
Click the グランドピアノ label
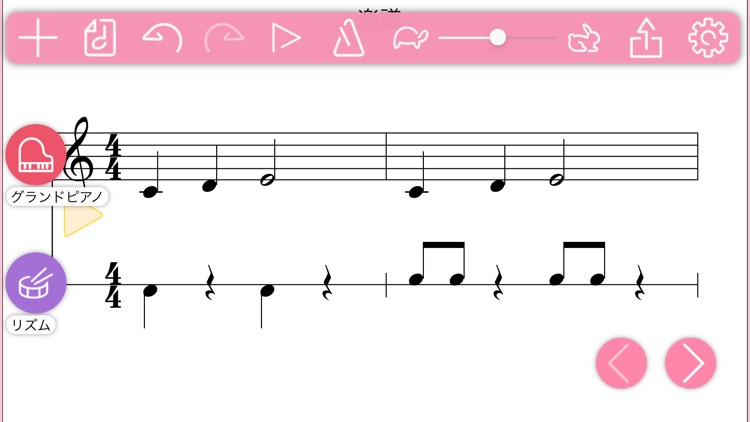pos(57,197)
